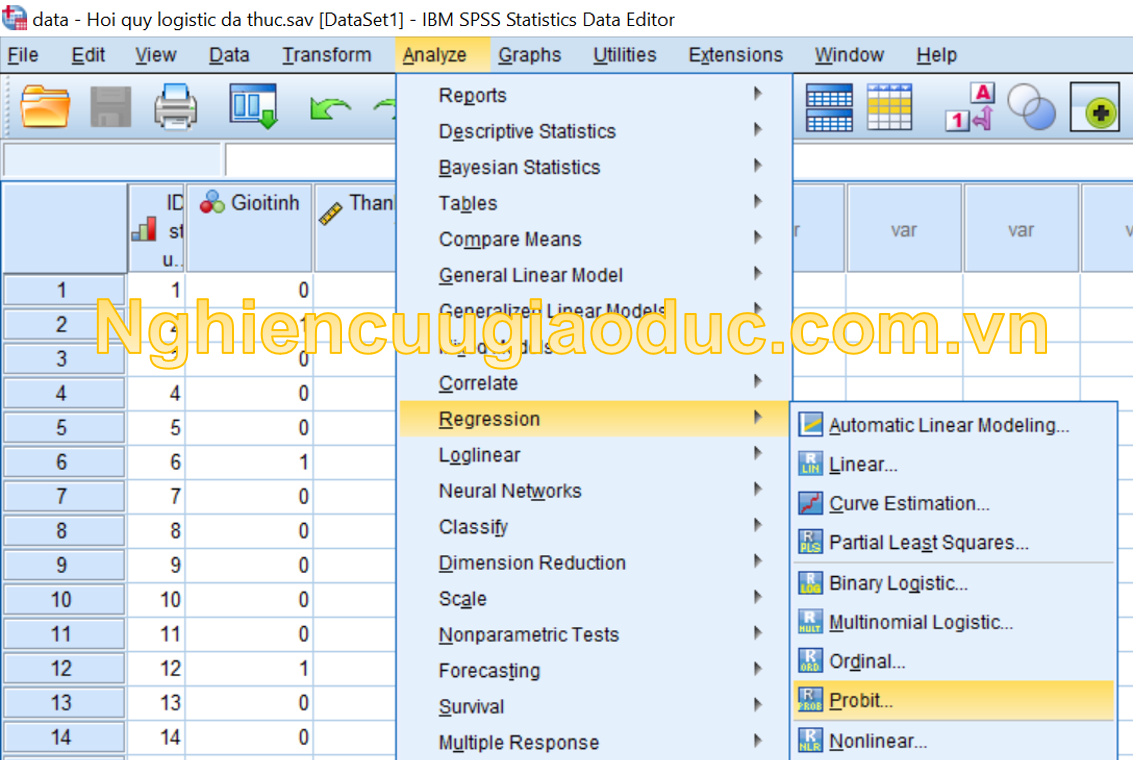Screen dimensions: 1133x760
Task: Click Curve Estimation in Regression submenu
Action: [908, 504]
